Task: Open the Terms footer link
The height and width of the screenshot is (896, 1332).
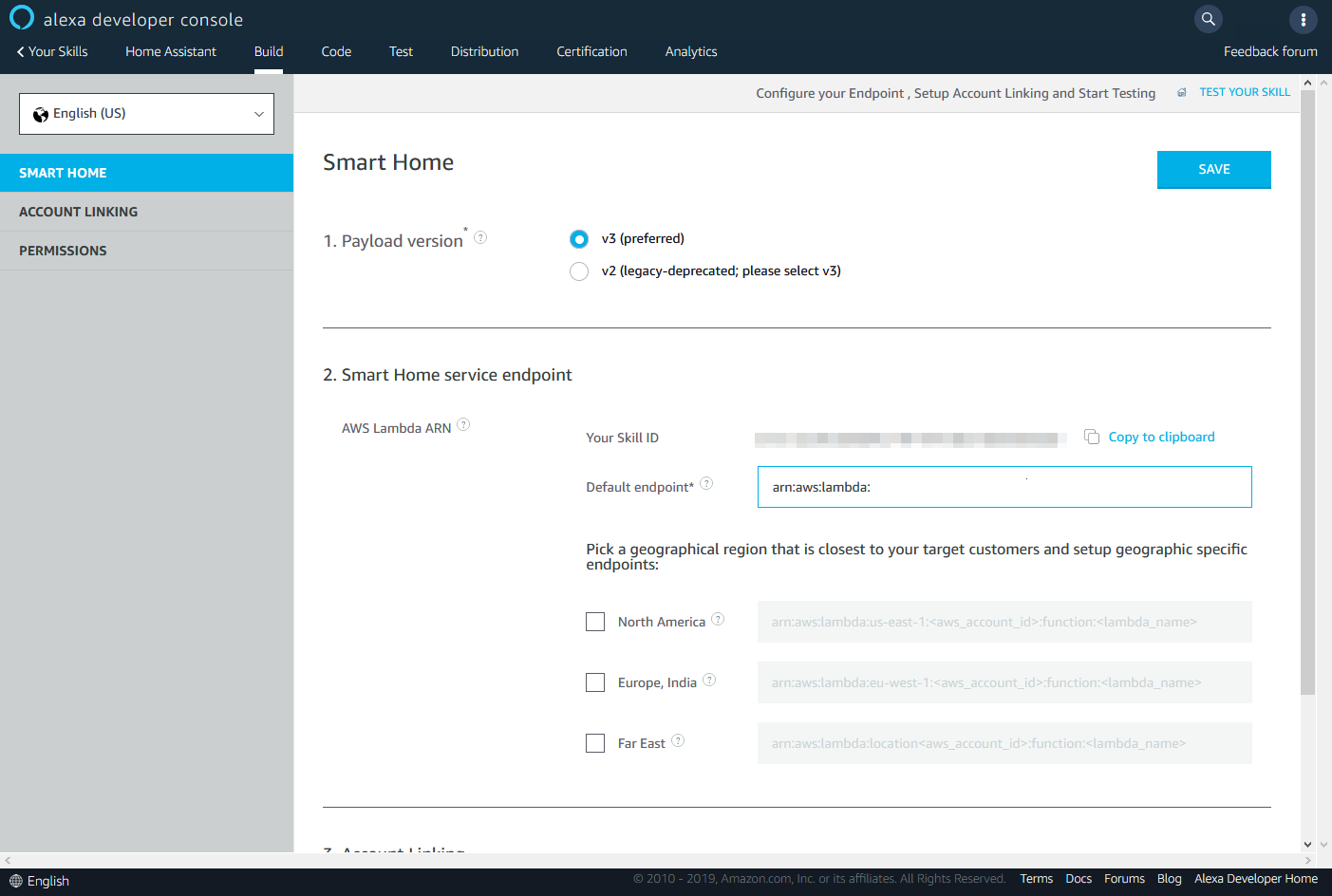Action: [x=1036, y=879]
